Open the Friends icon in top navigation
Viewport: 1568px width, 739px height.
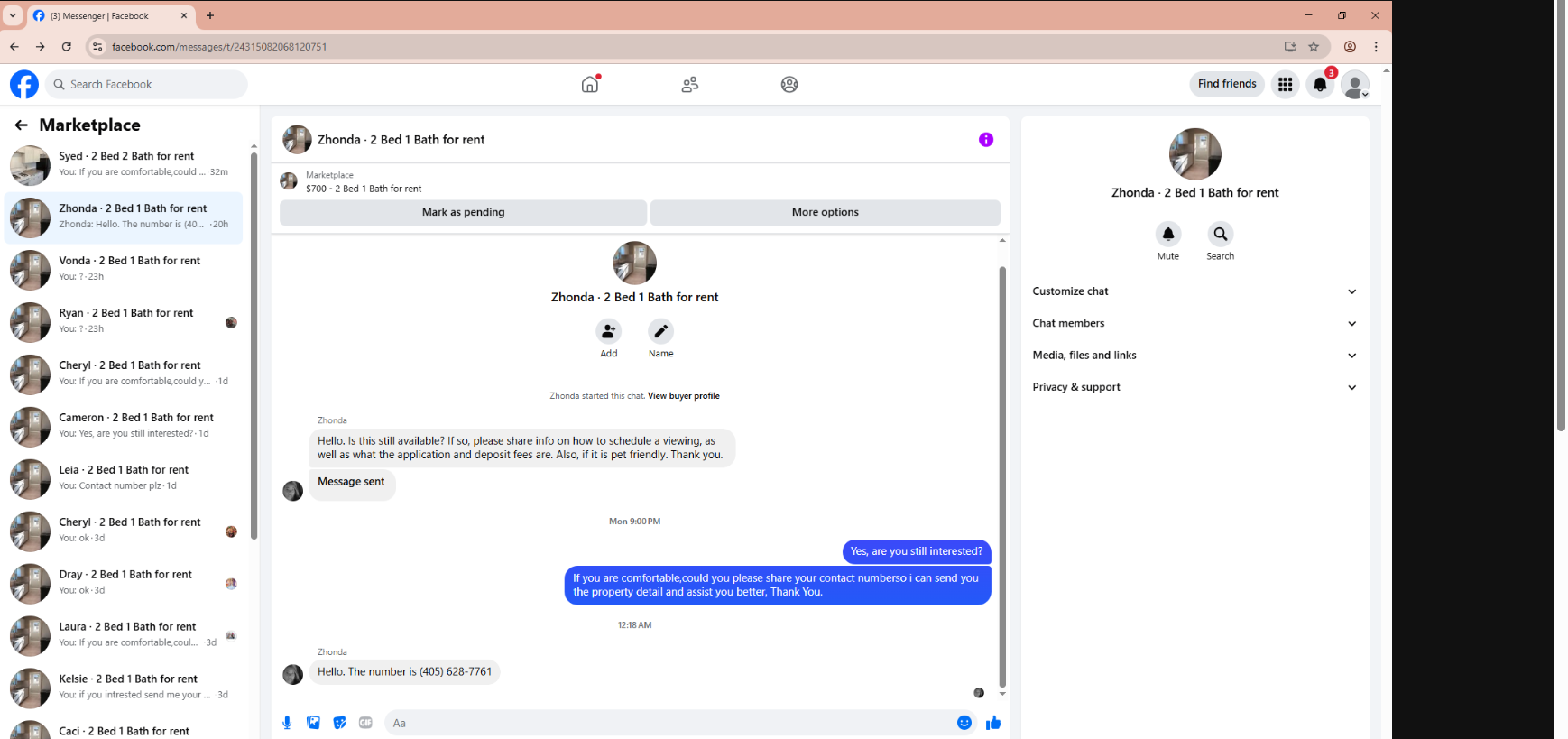click(690, 84)
